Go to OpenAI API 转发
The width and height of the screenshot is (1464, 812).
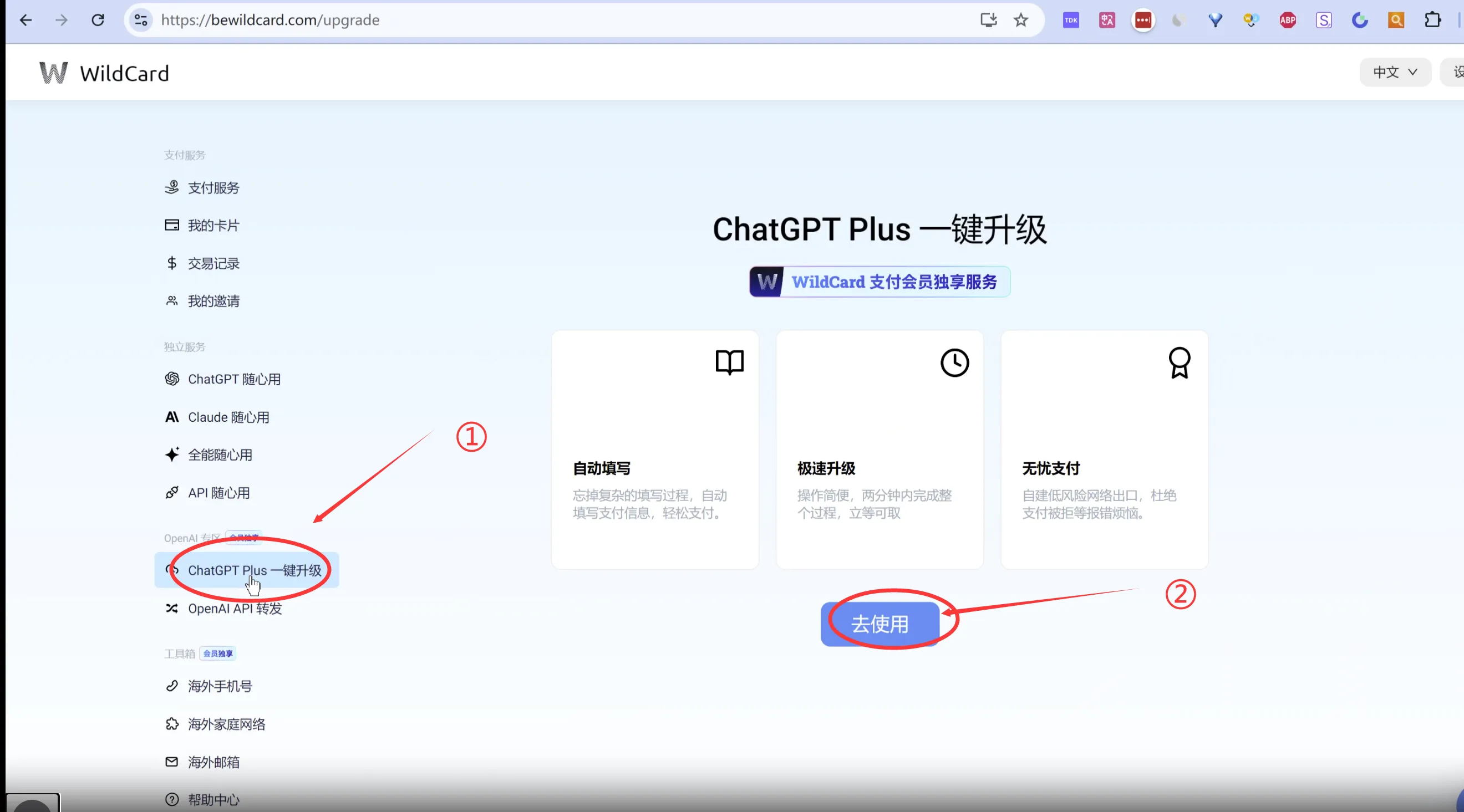click(234, 609)
